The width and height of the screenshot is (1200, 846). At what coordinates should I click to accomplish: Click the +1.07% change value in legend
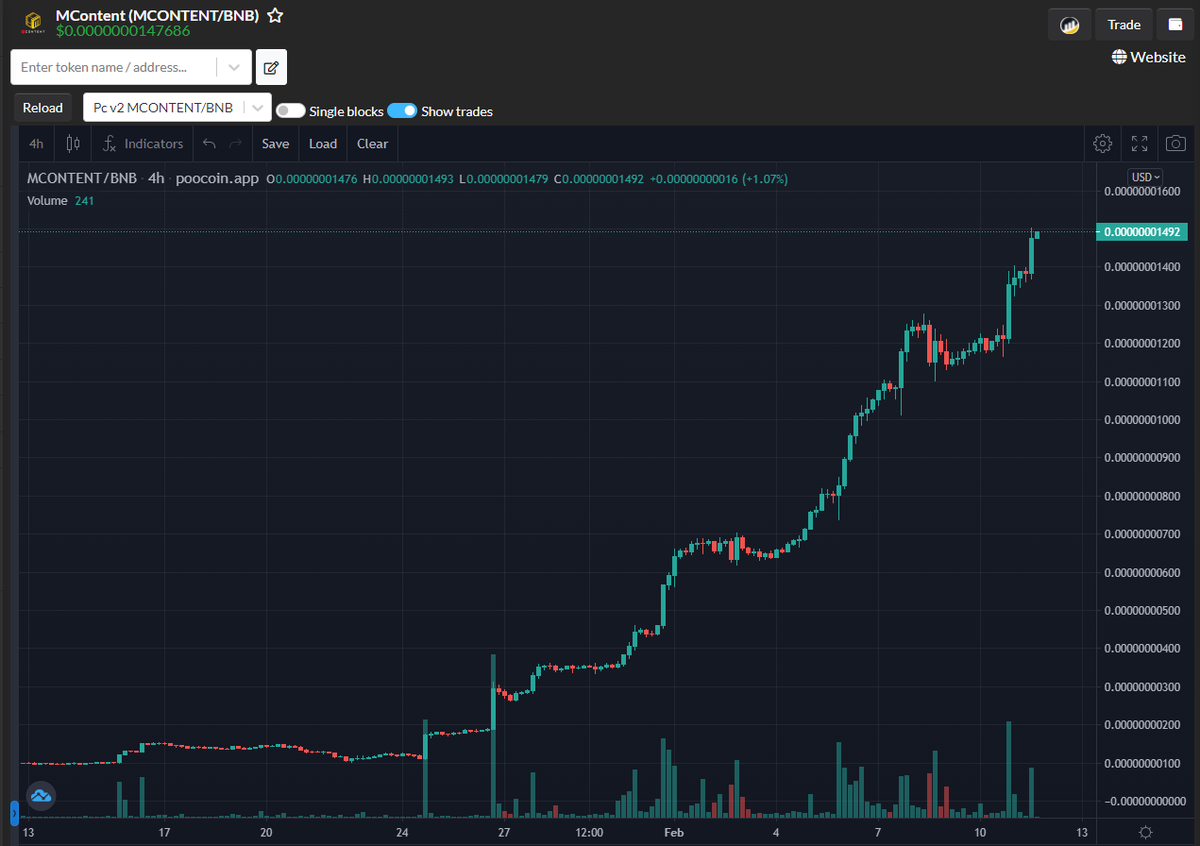tap(764, 179)
